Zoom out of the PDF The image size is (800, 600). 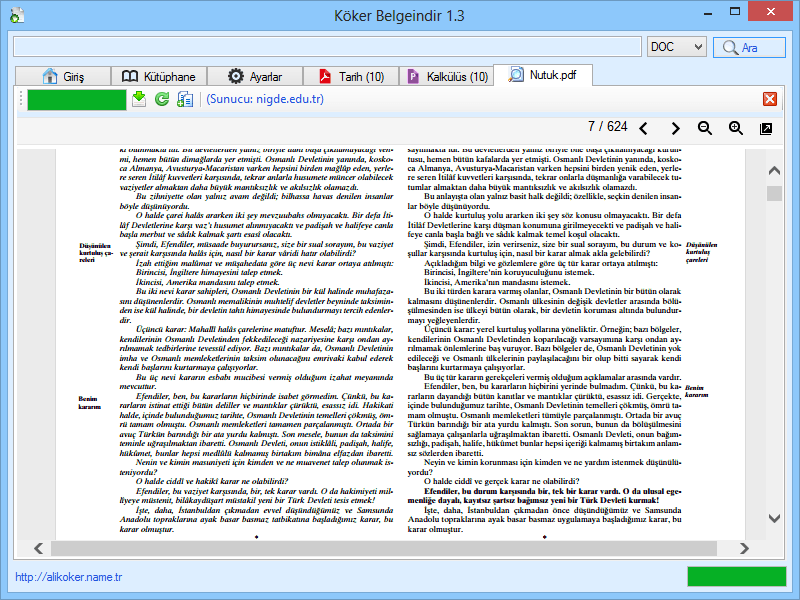pos(705,128)
